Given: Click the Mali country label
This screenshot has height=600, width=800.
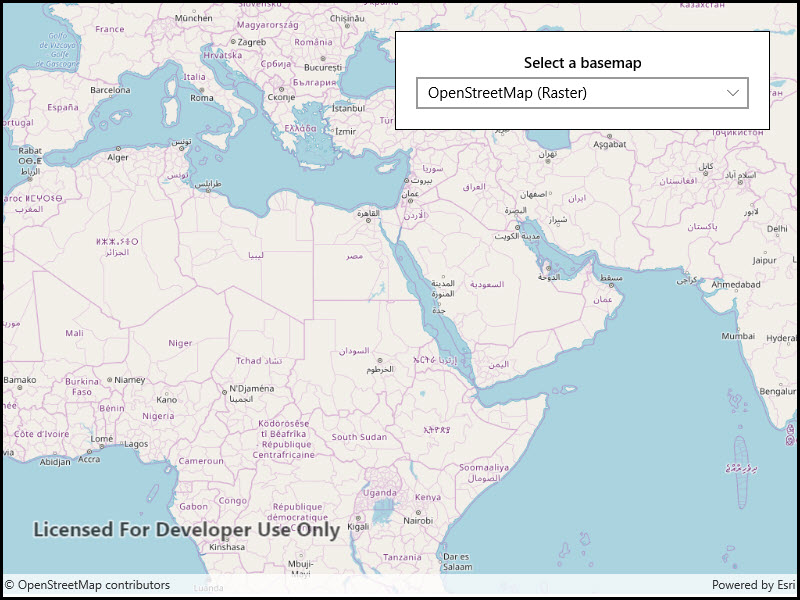Looking at the screenshot, I should pos(74,333).
